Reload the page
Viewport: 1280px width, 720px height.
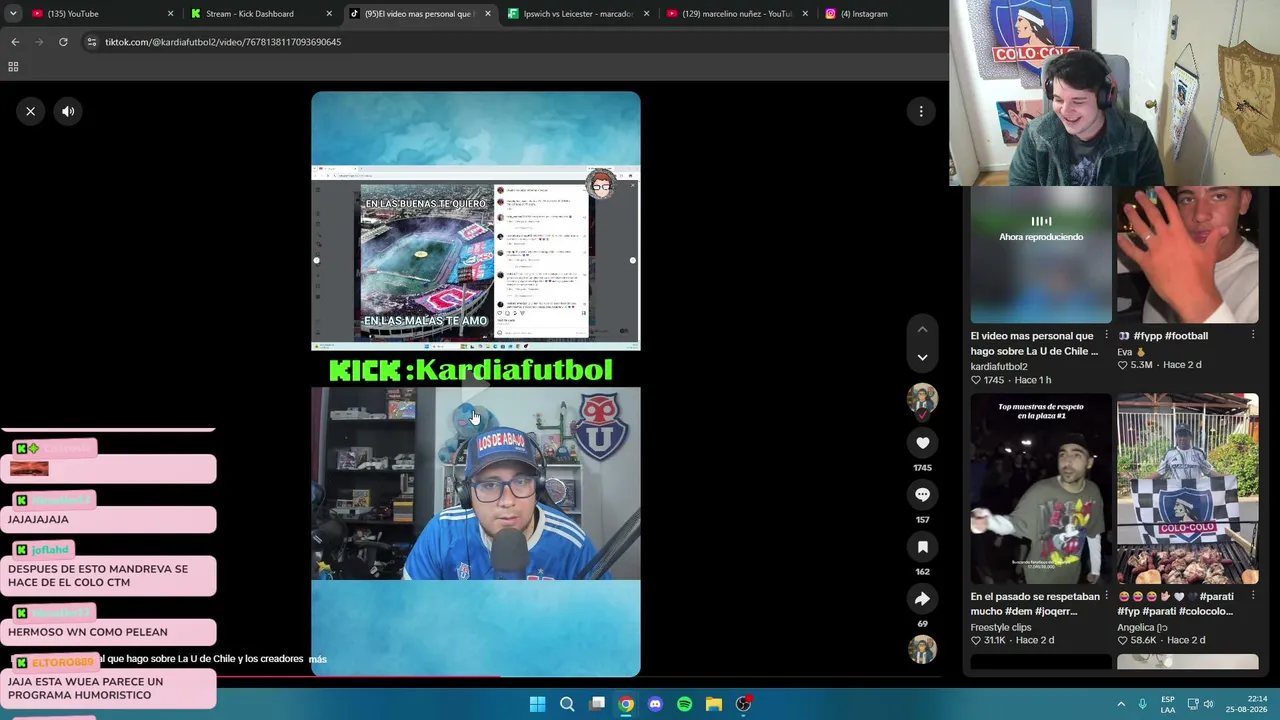pos(63,42)
